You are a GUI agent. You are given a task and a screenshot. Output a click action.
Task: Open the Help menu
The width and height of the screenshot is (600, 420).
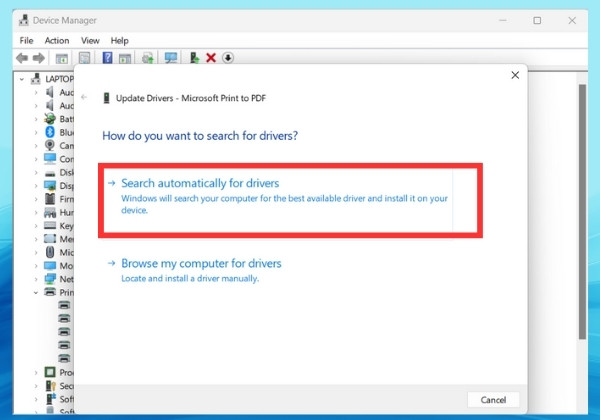coord(119,40)
